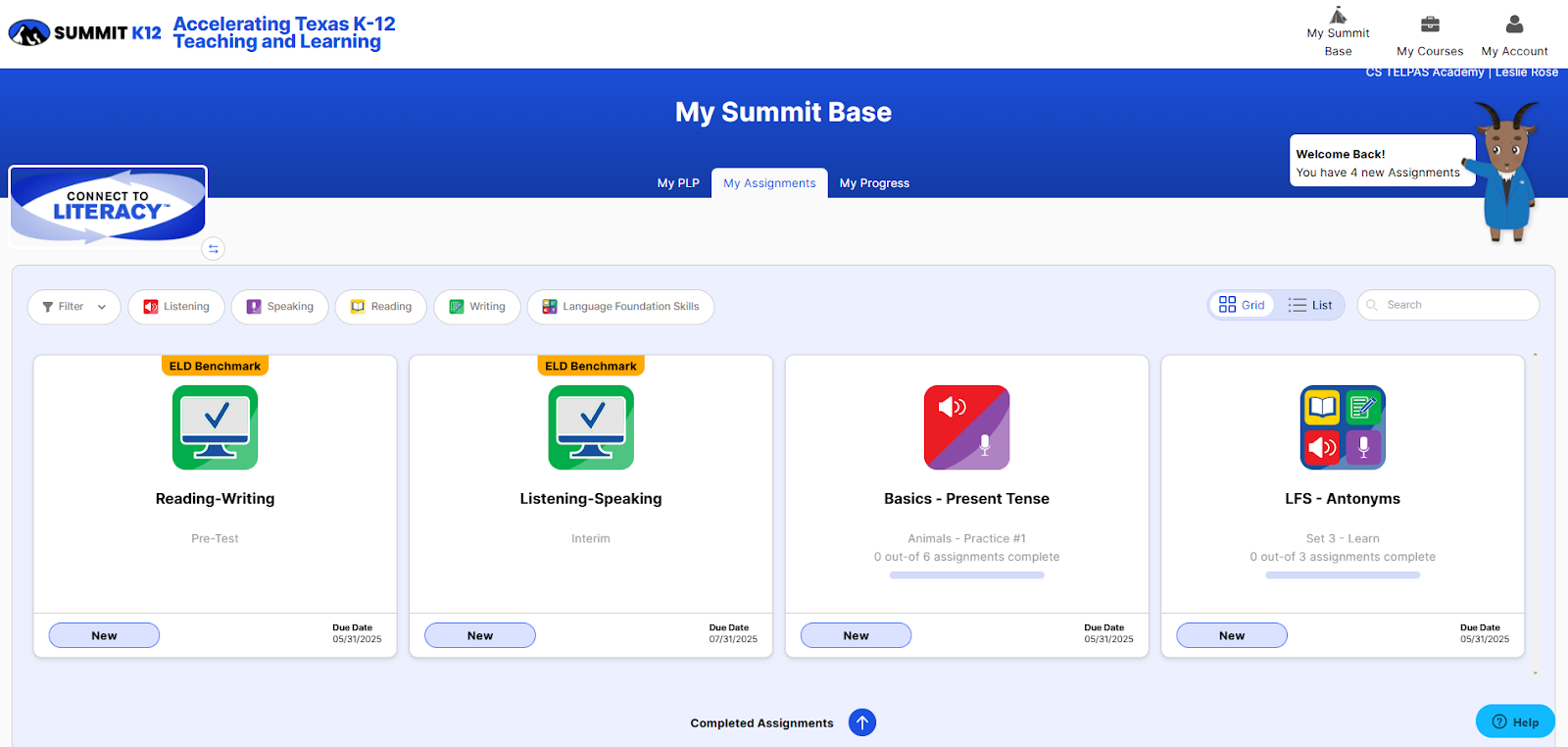Switch to List view

pos(1310,305)
